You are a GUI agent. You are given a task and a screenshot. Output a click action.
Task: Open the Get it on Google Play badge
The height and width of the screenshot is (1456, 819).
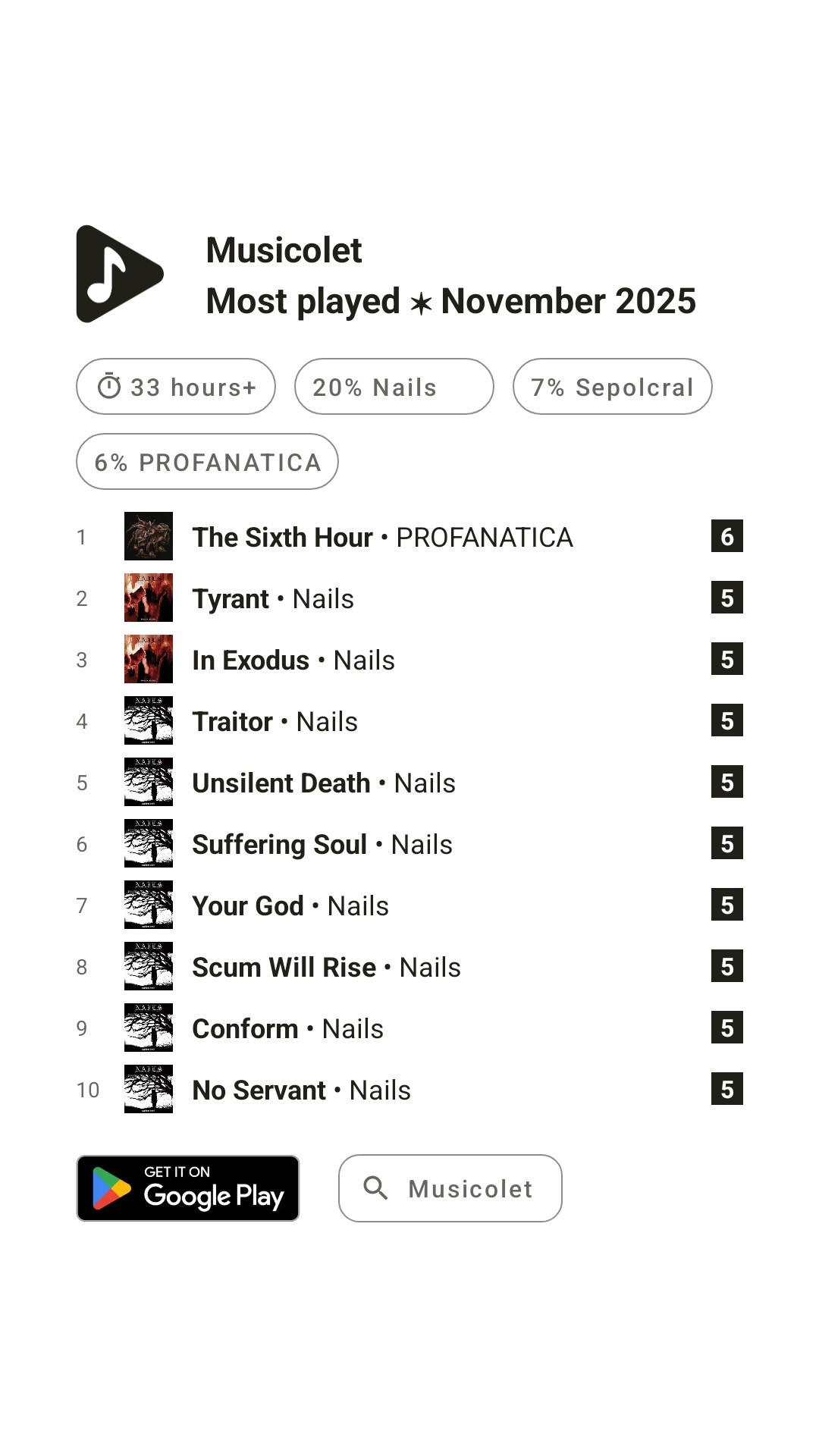click(x=188, y=1188)
